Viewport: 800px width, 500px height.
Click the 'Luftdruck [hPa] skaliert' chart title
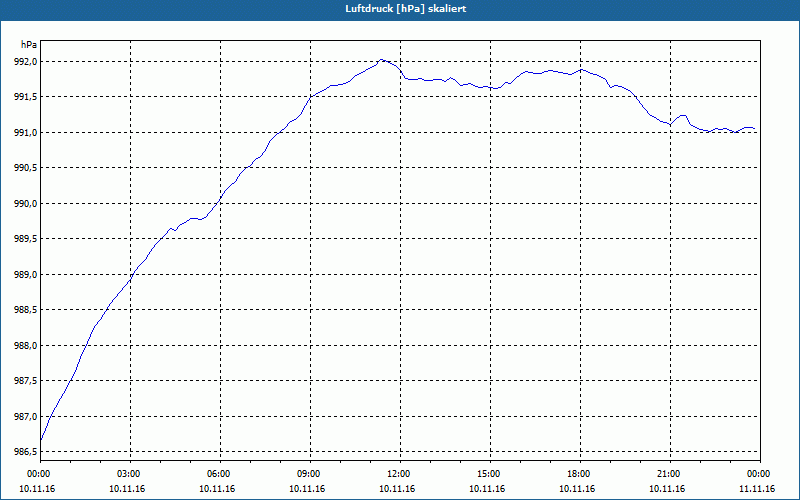pos(406,9)
